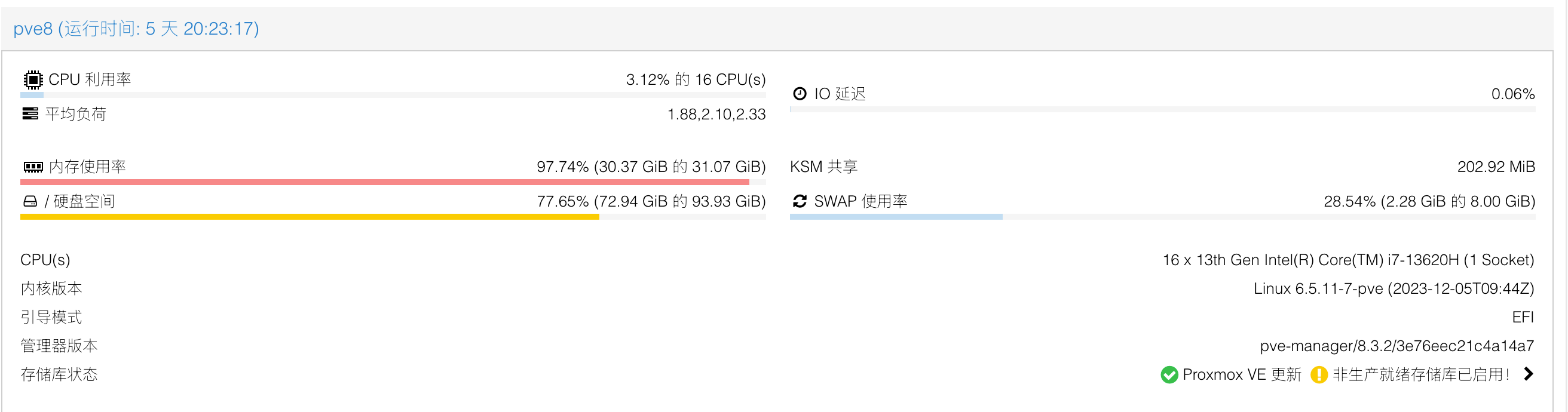Click the IO delay clock icon
Image resolution: width=1568 pixels, height=412 pixels.
(x=799, y=94)
